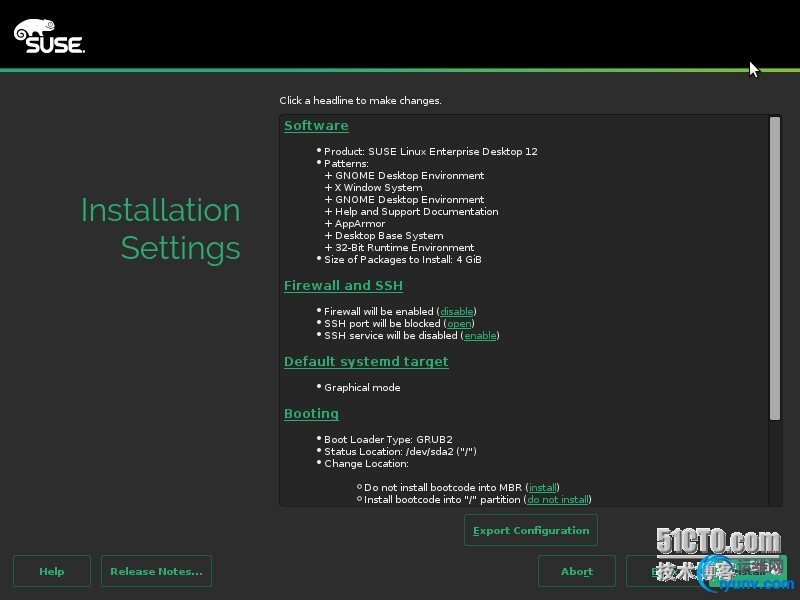Select the 'Change Location:' text
The width and height of the screenshot is (800, 600).
[x=366, y=464]
